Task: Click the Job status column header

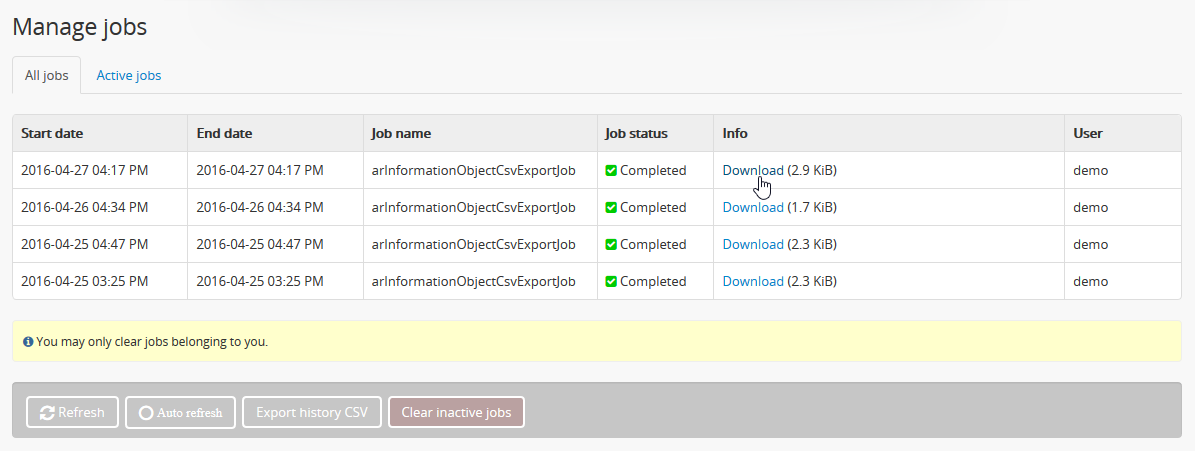Action: (x=636, y=133)
